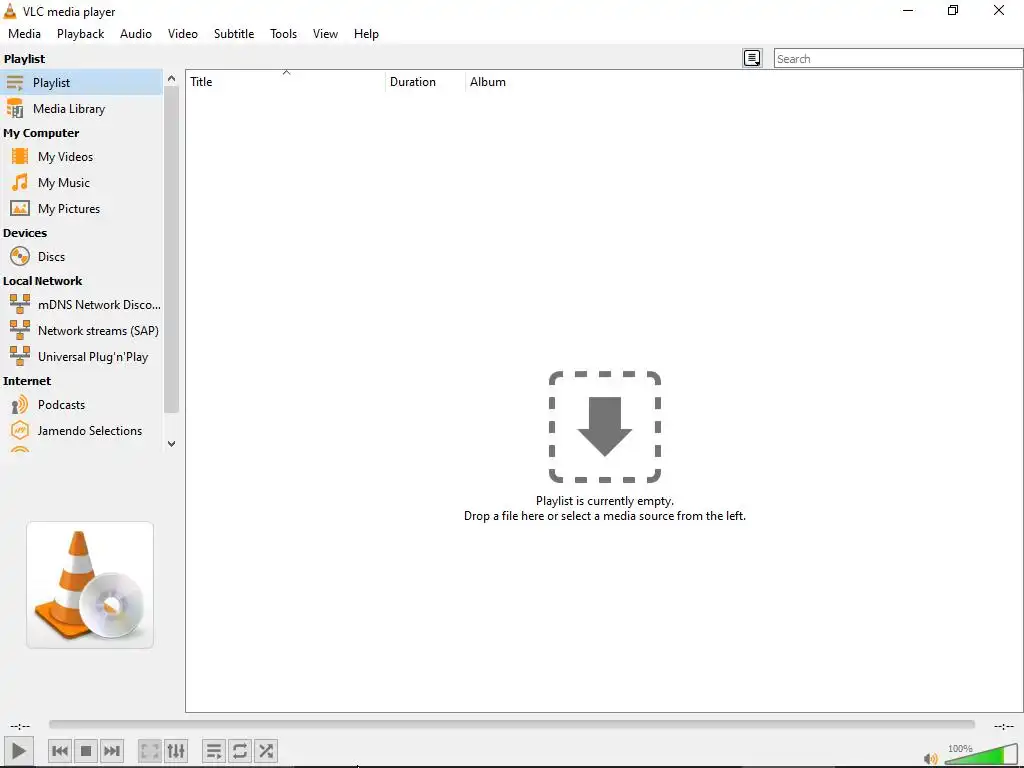1024x768 pixels.
Task: Toggle loop repeat mode
Action: click(x=240, y=751)
